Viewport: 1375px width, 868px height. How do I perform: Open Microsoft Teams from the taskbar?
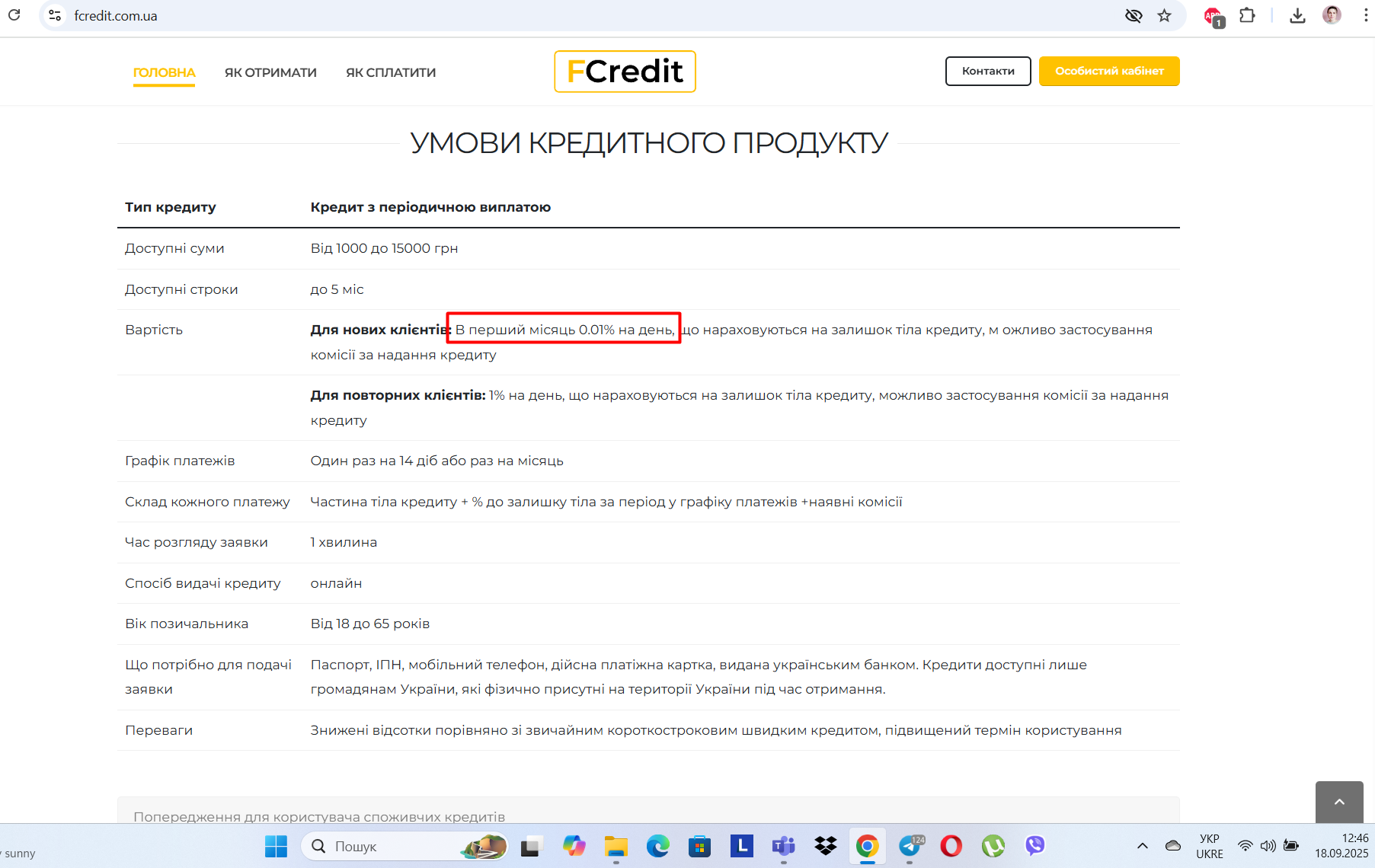(x=783, y=846)
